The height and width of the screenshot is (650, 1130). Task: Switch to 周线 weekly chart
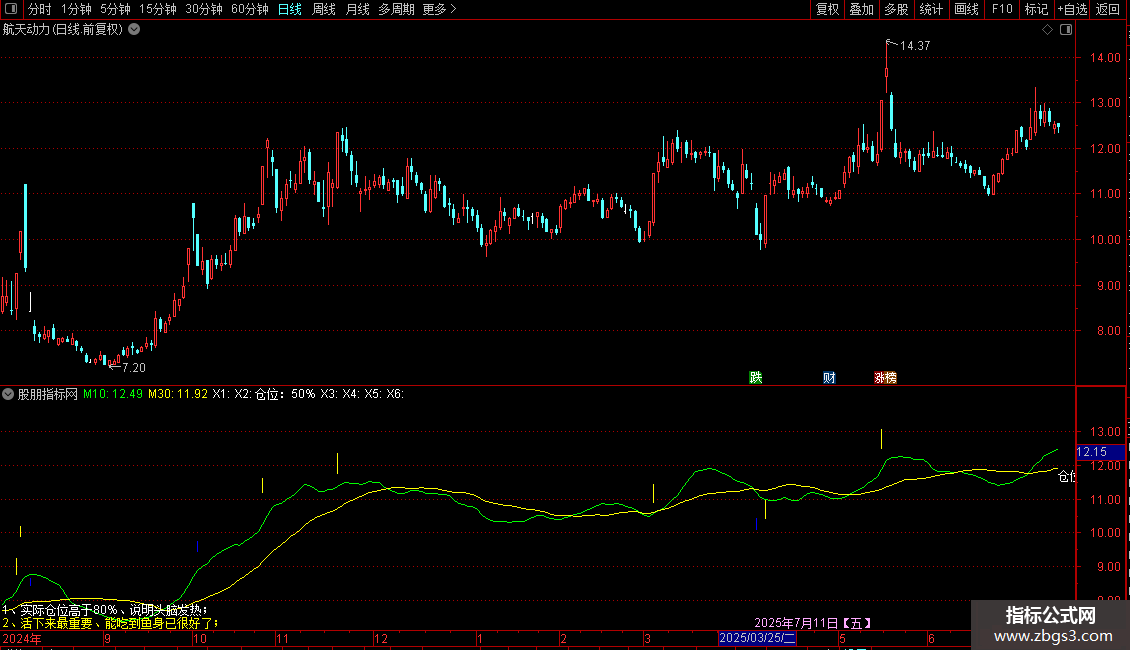pyautogui.click(x=324, y=9)
